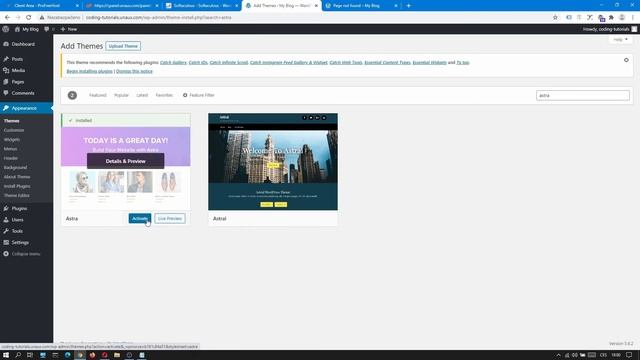Activate the Astra theme
Viewport: 640px width, 360px height.
click(x=140, y=218)
